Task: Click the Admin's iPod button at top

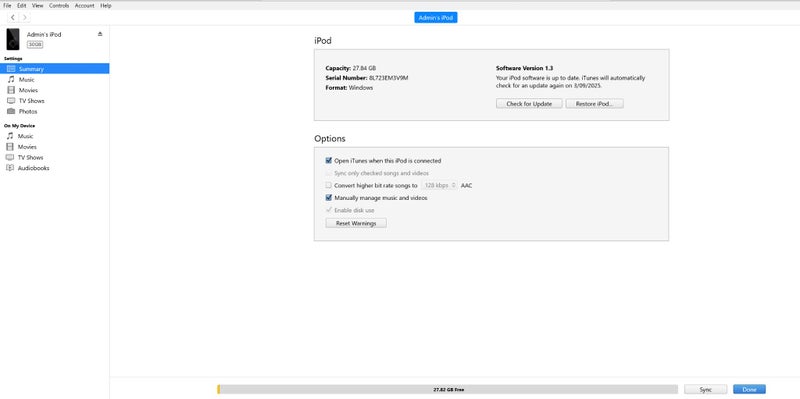Action: [436, 17]
